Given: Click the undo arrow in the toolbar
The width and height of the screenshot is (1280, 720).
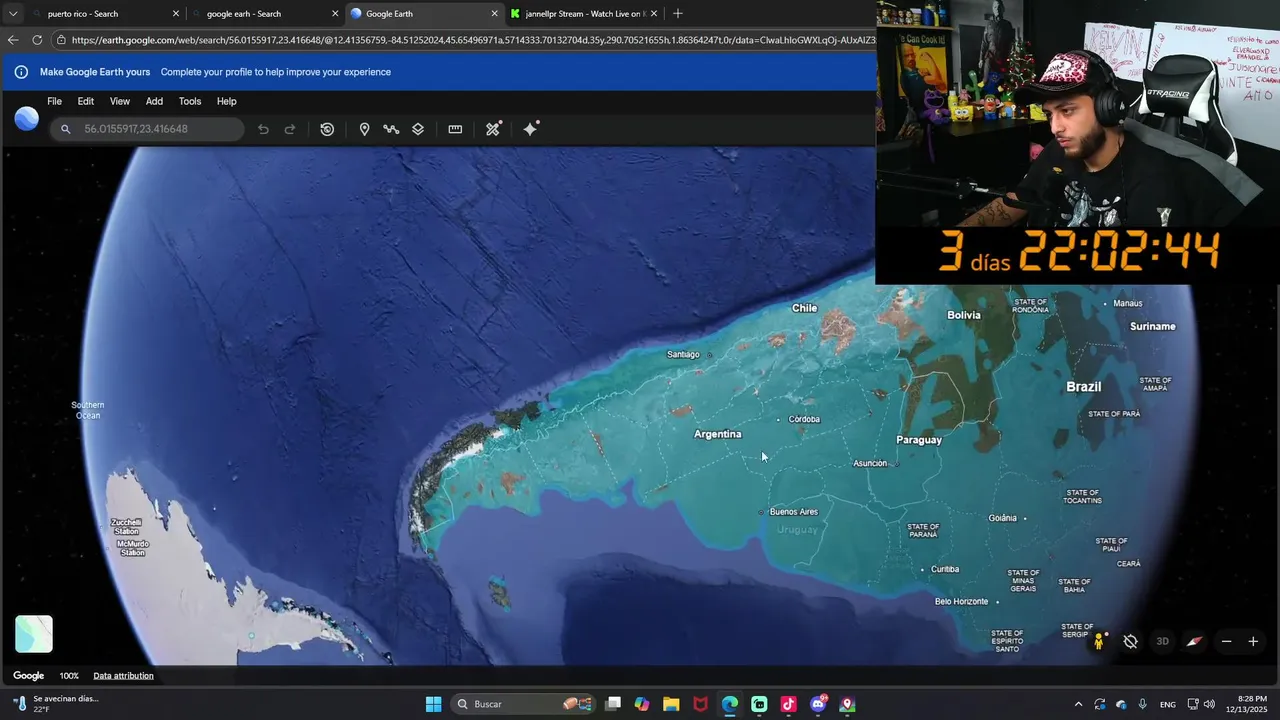Looking at the screenshot, I should pyautogui.click(x=263, y=129).
